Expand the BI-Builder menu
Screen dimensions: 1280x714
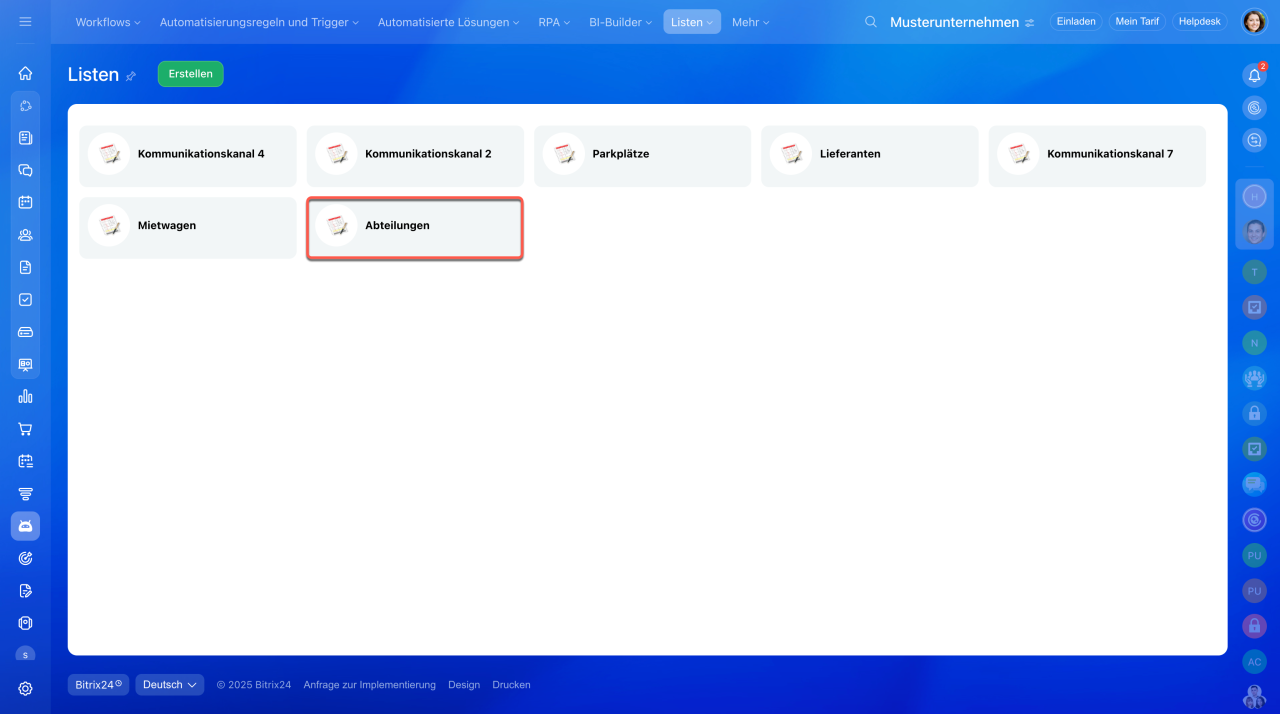coord(620,22)
